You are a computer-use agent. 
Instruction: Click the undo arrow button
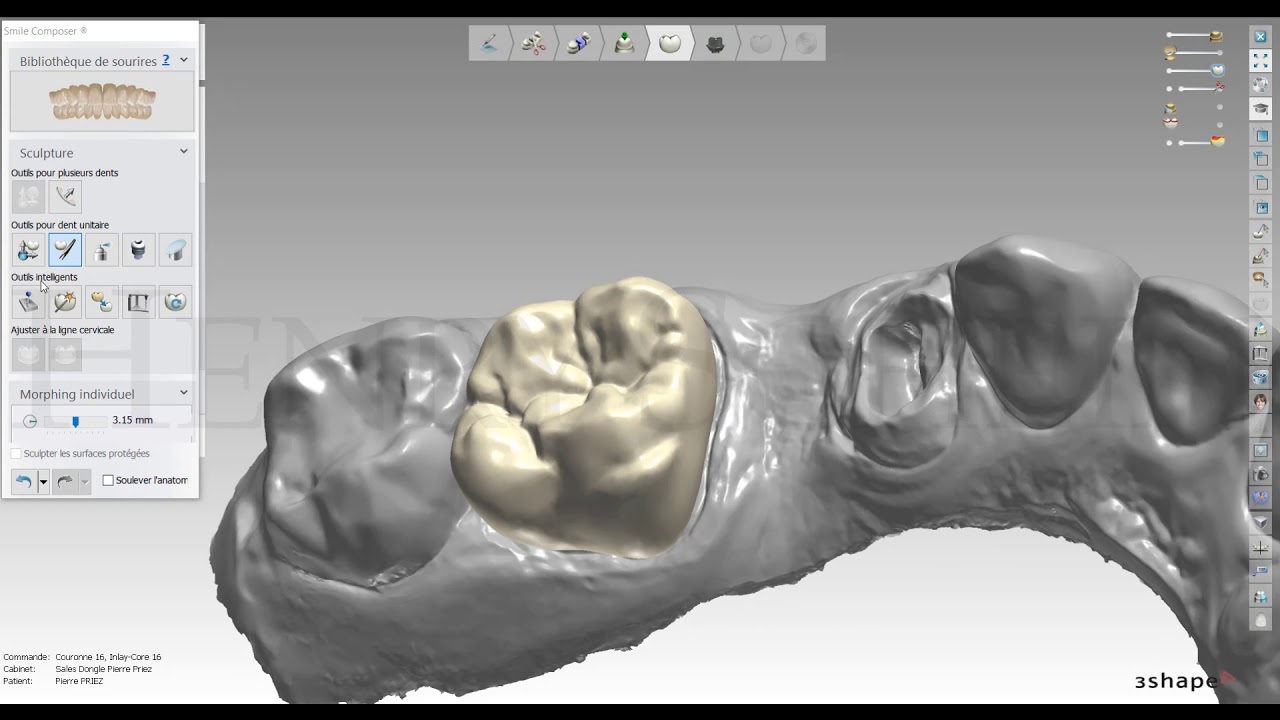(24, 482)
